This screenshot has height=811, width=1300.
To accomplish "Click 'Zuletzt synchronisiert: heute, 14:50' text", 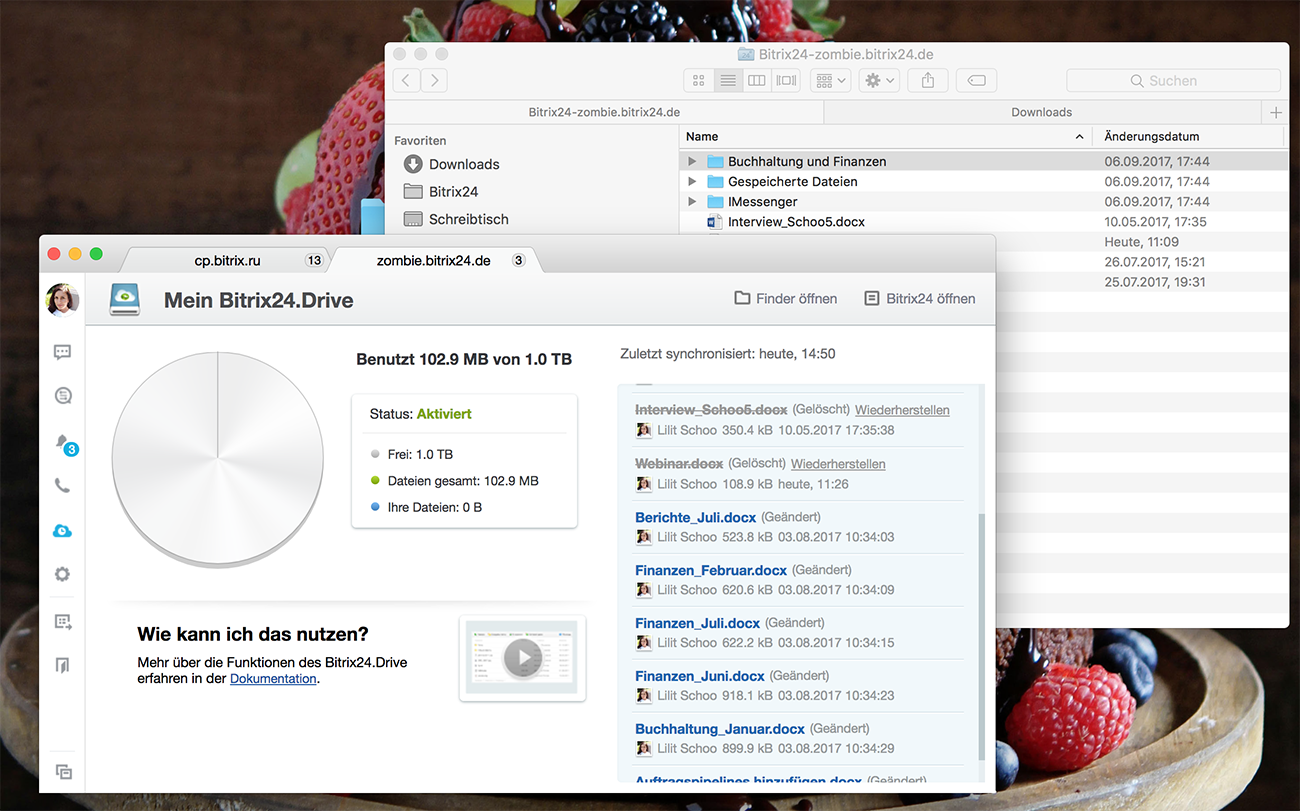I will (727, 354).
